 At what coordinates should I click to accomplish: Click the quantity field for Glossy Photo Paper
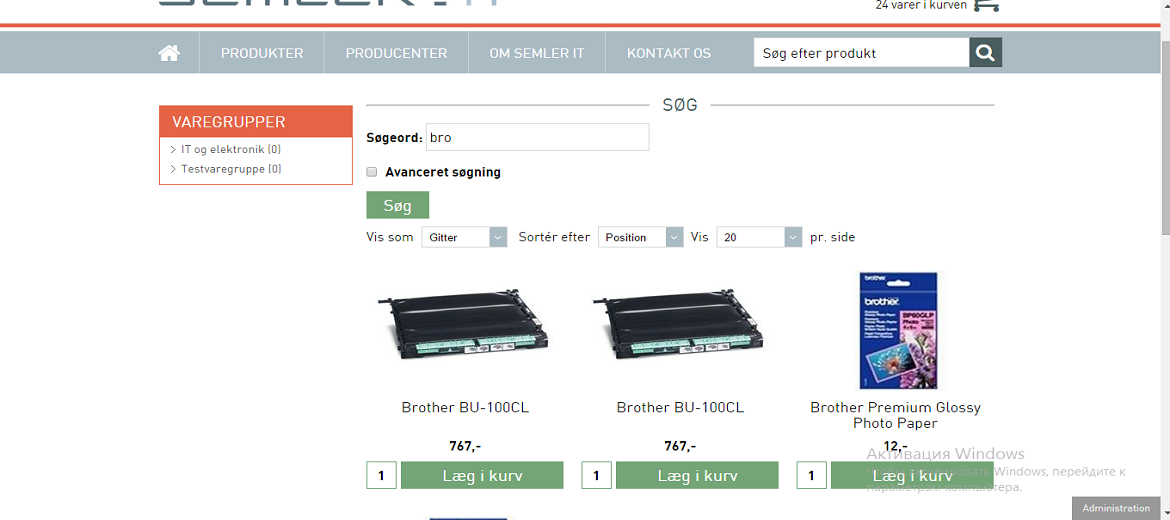point(812,476)
